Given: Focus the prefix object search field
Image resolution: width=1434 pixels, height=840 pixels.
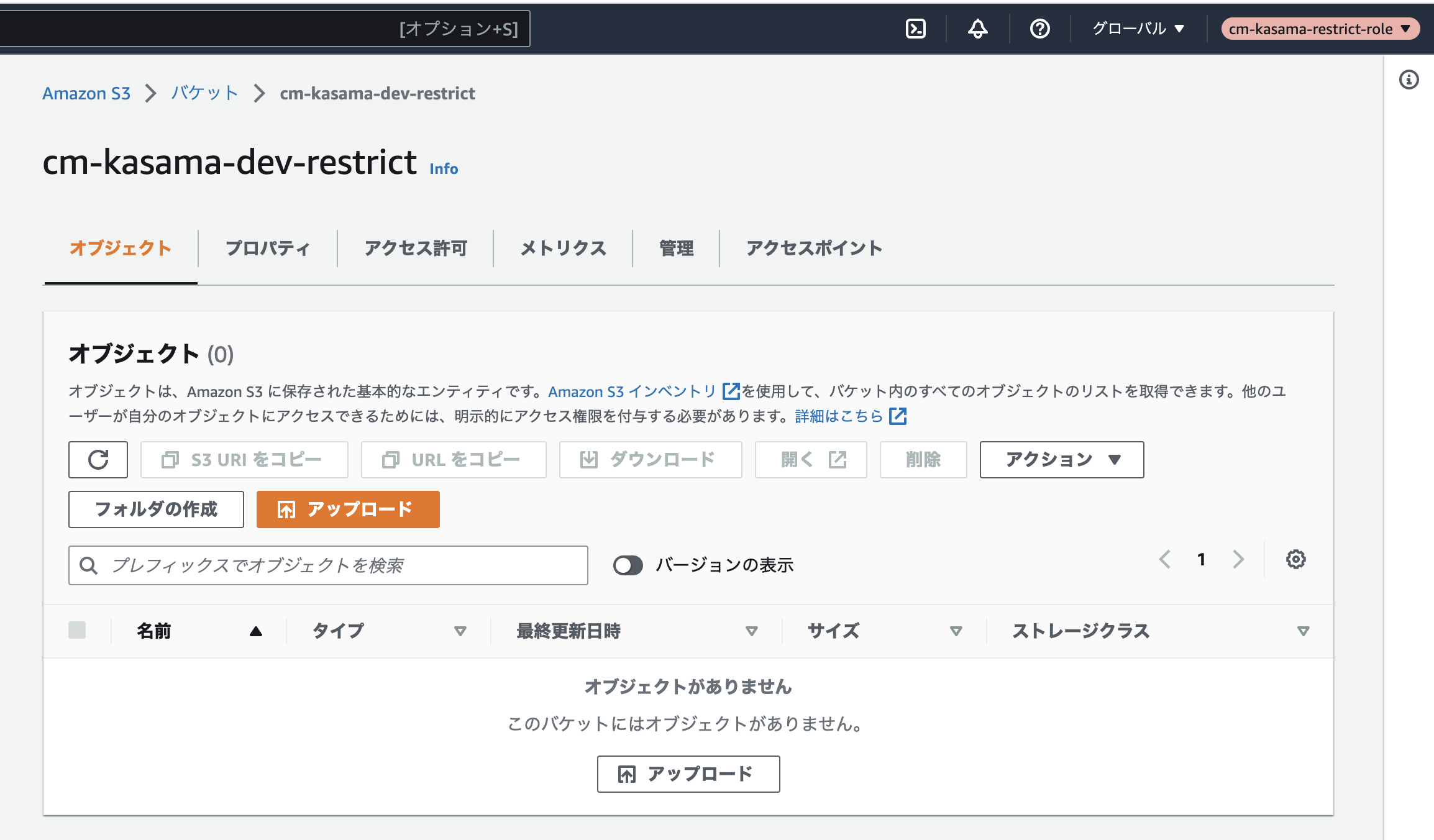Looking at the screenshot, I should click(x=328, y=565).
